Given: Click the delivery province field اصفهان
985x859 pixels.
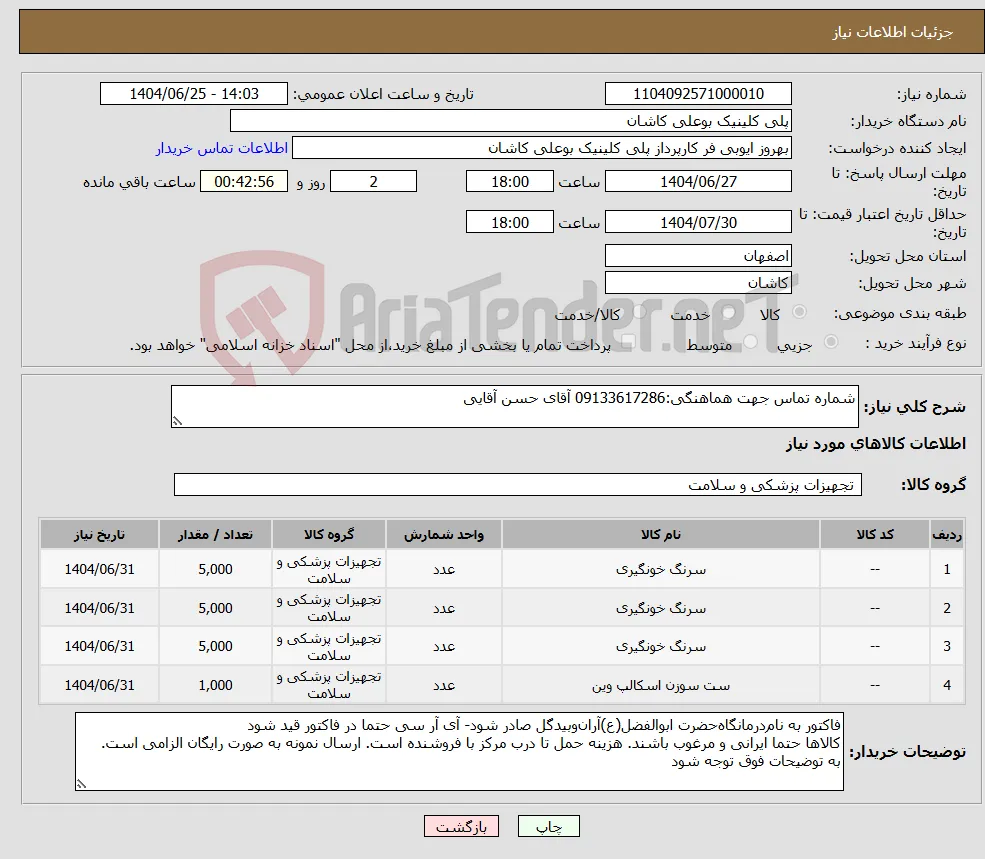Looking at the screenshot, I should (x=698, y=256).
